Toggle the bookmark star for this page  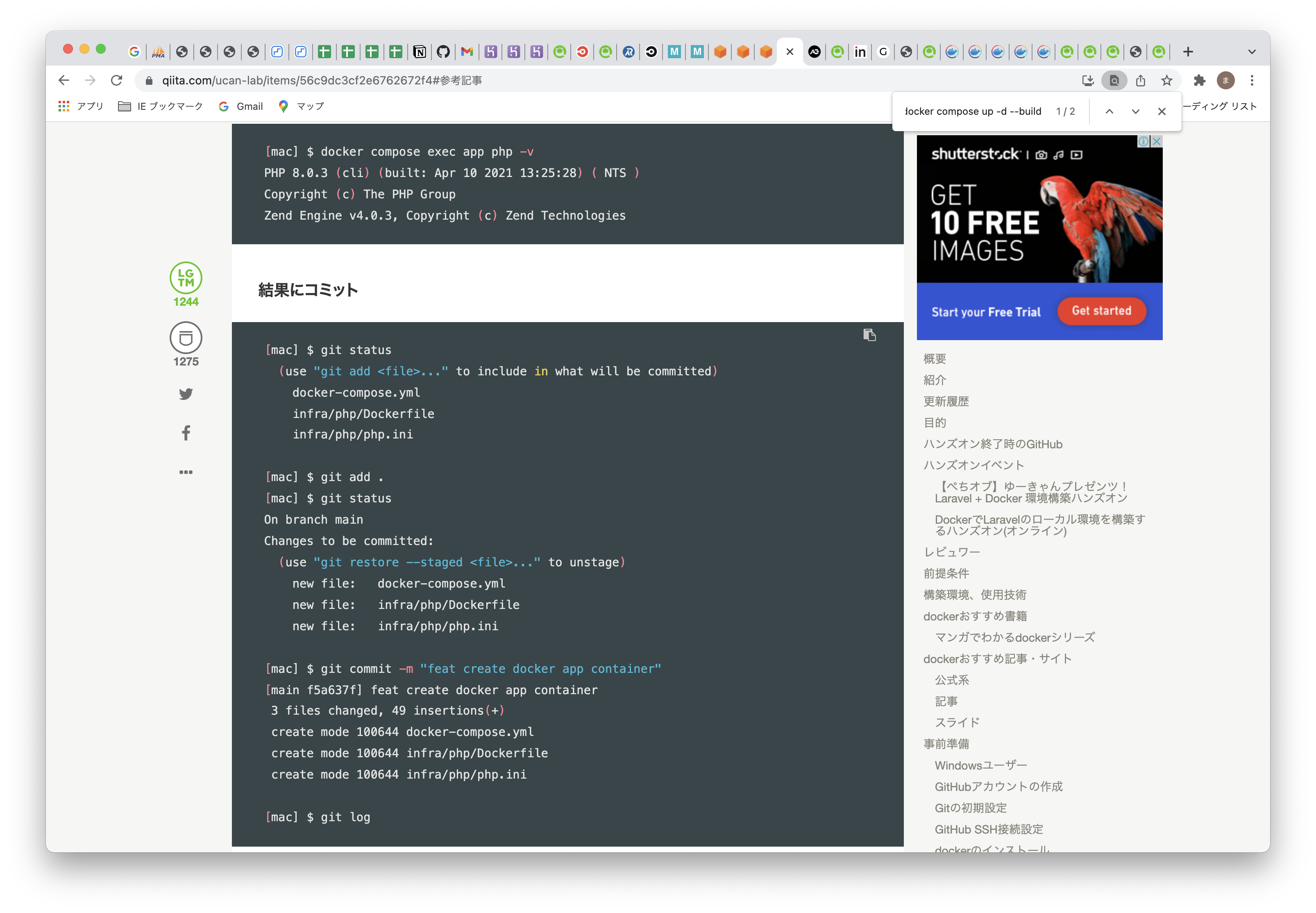pyautogui.click(x=1167, y=80)
